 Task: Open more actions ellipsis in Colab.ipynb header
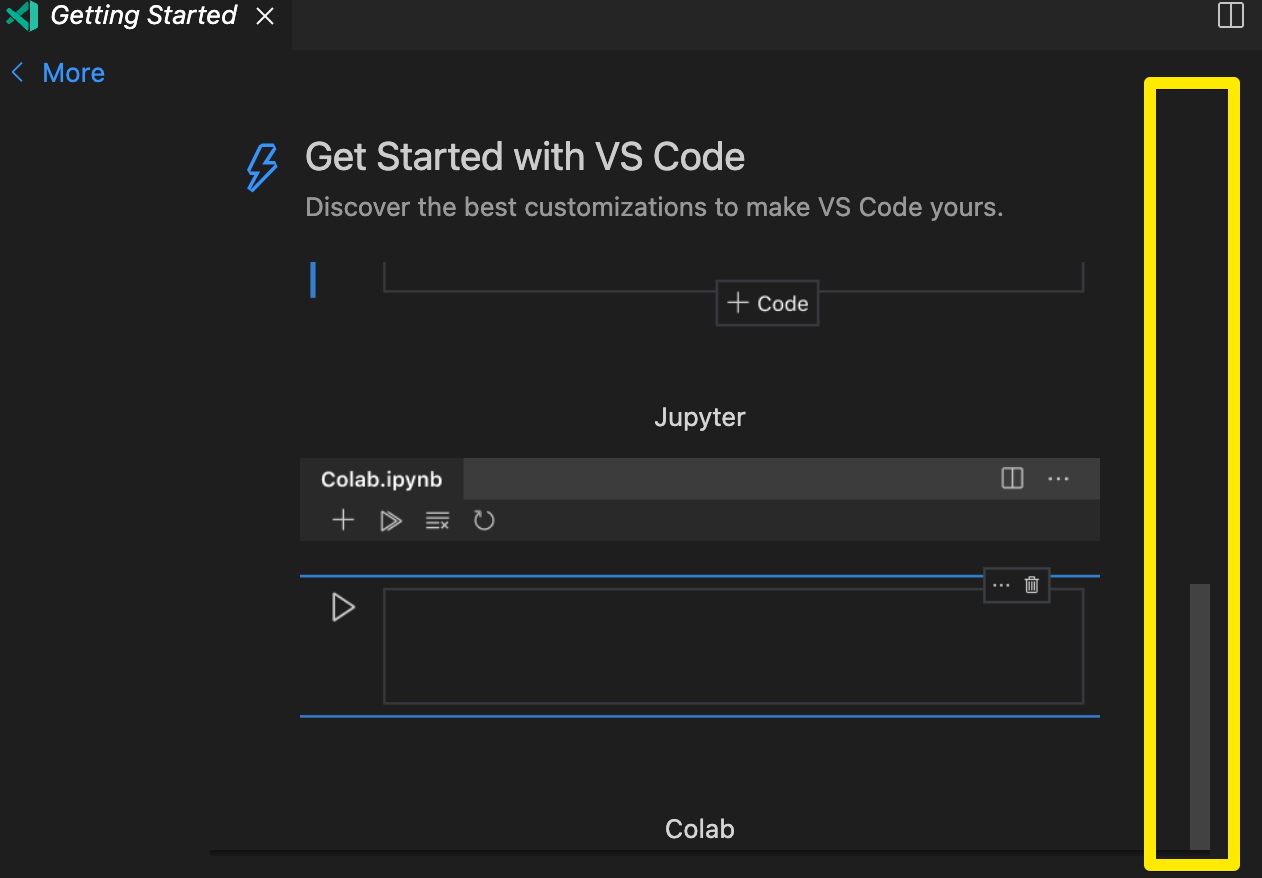[x=1058, y=479]
